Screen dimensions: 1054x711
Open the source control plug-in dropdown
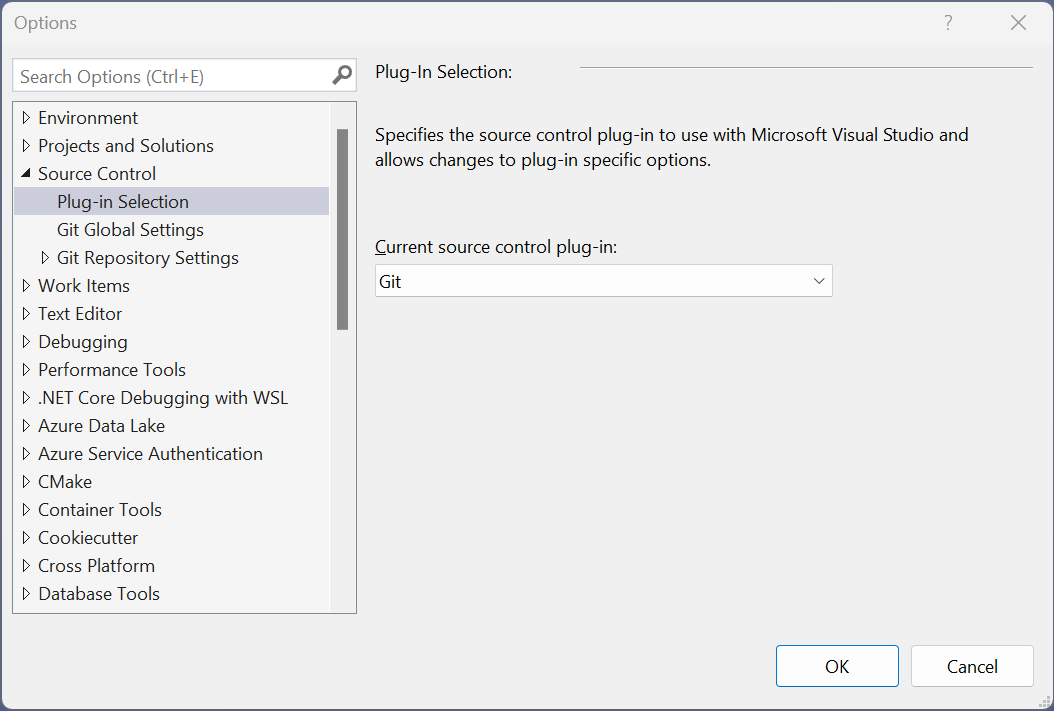click(x=603, y=281)
